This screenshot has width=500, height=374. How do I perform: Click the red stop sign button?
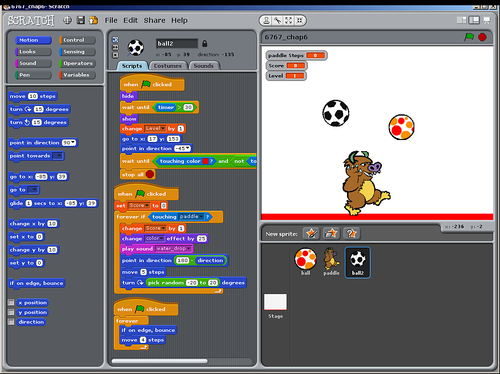[482, 37]
